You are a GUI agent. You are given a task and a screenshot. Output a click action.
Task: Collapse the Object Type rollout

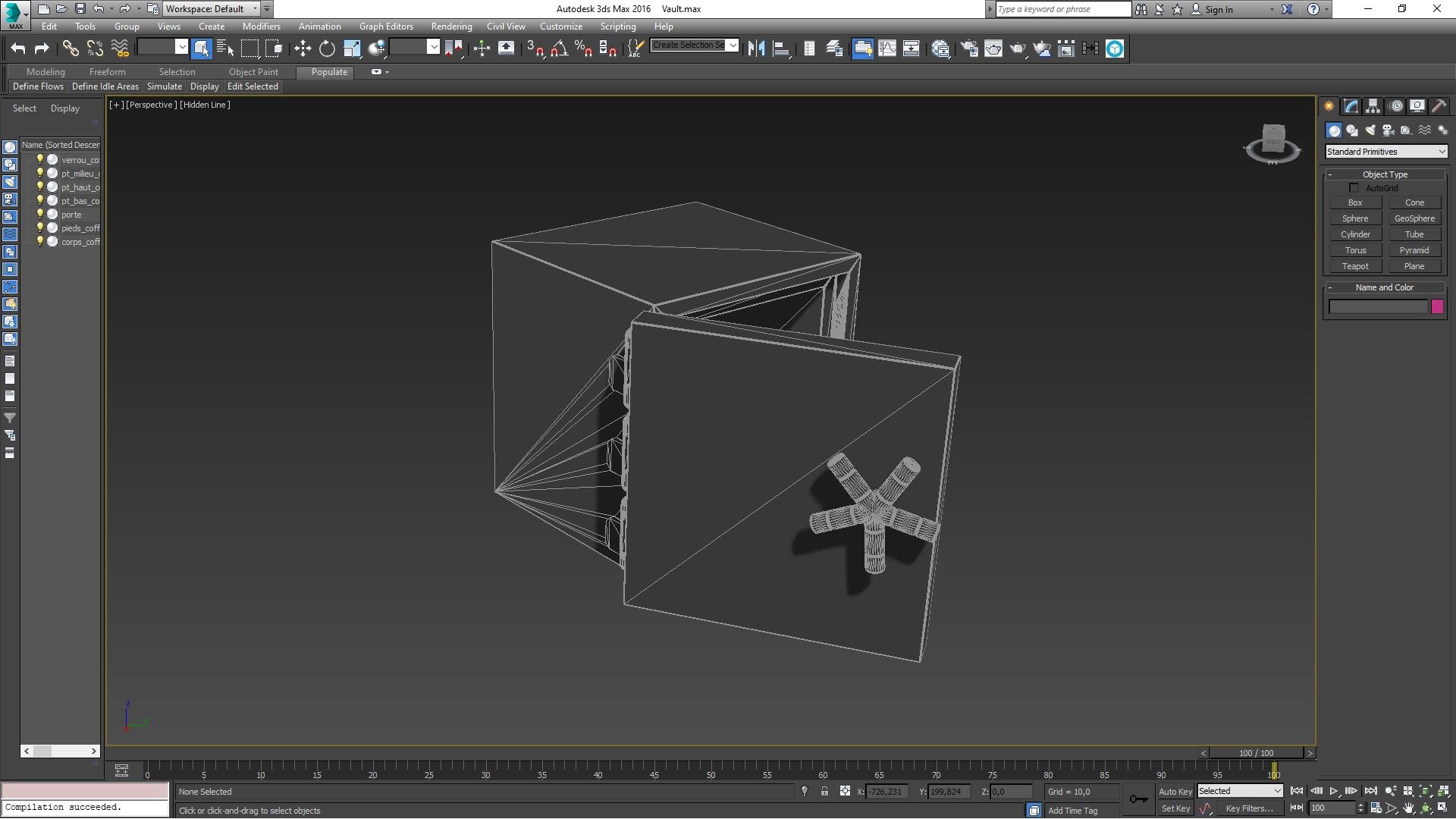1385,174
